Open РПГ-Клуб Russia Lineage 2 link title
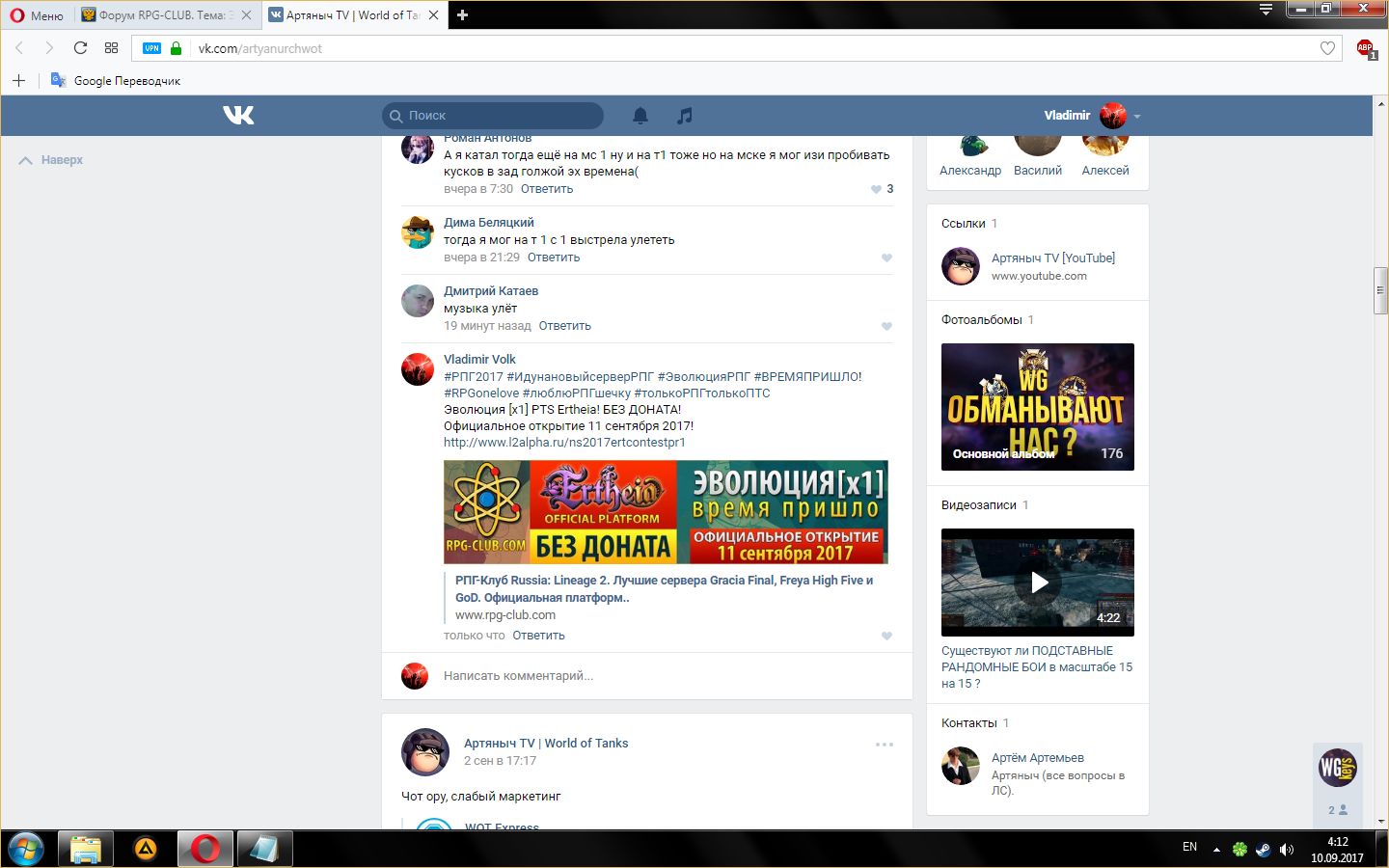 [x=664, y=588]
